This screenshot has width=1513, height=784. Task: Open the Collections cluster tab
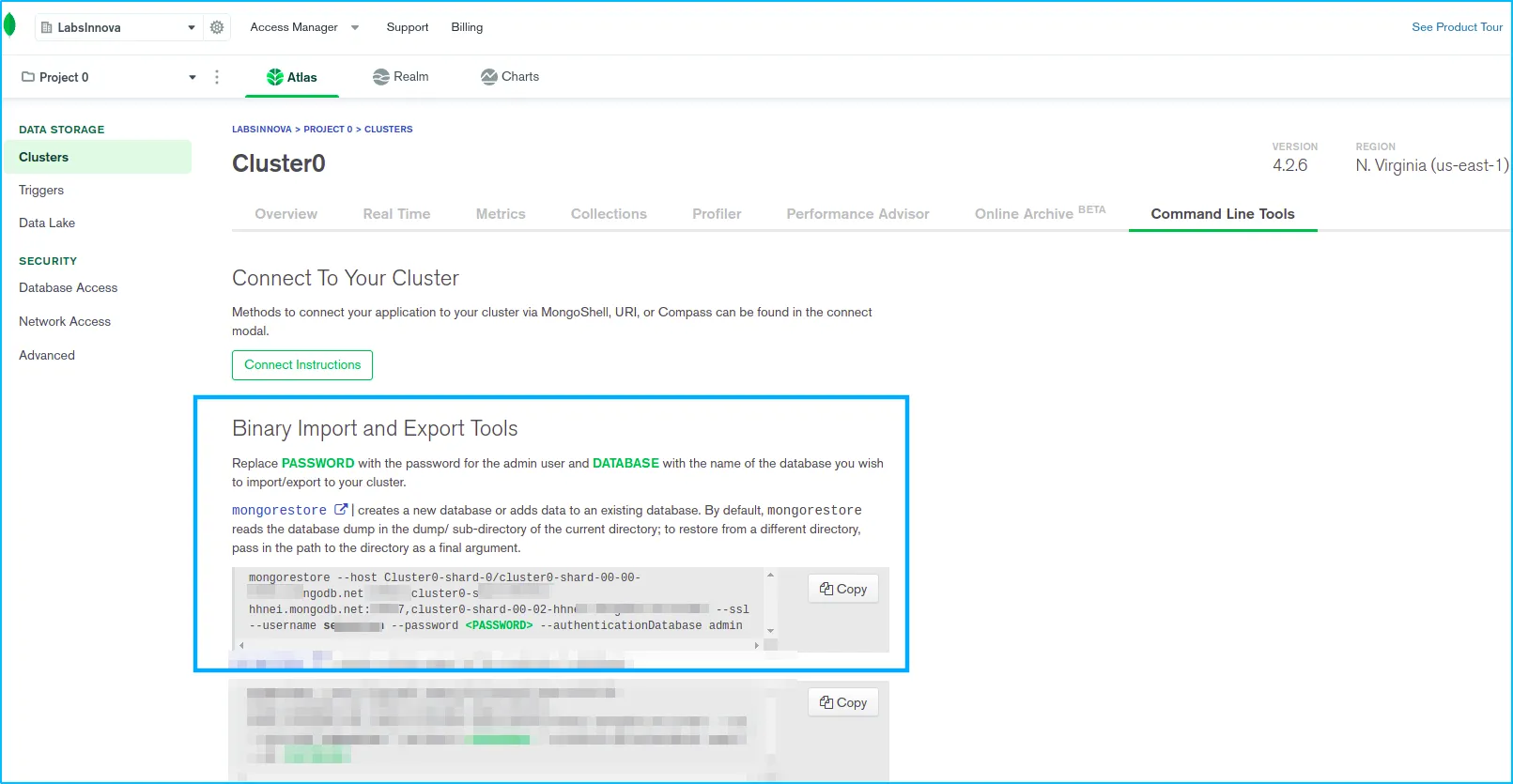(x=609, y=214)
